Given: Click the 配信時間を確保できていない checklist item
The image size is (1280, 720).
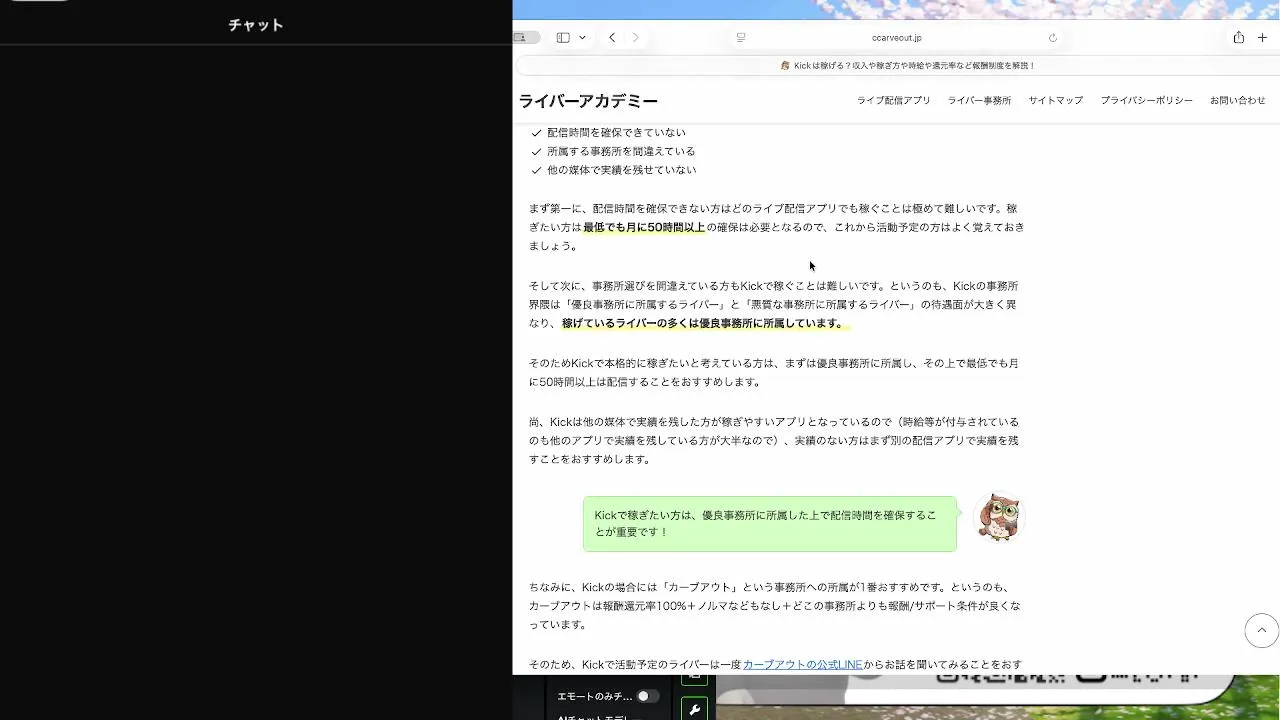Looking at the screenshot, I should coord(616,133).
